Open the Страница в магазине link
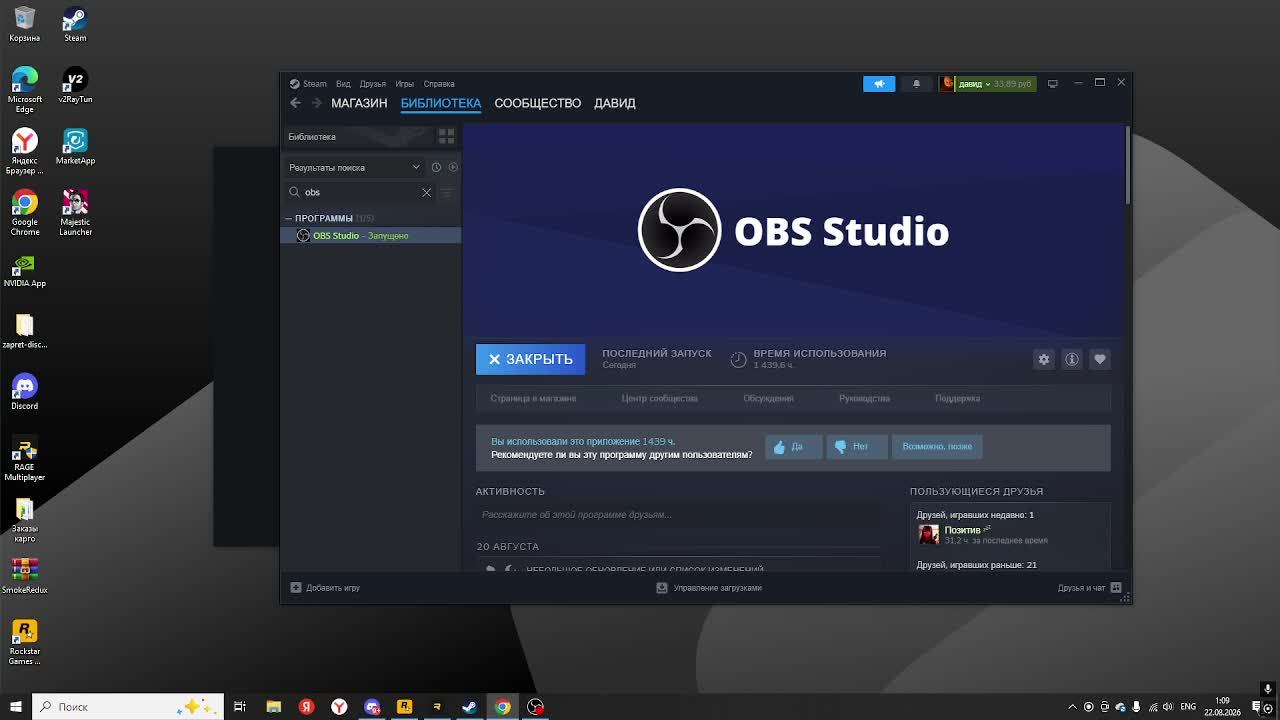Viewport: 1280px width, 720px height. 533,398
